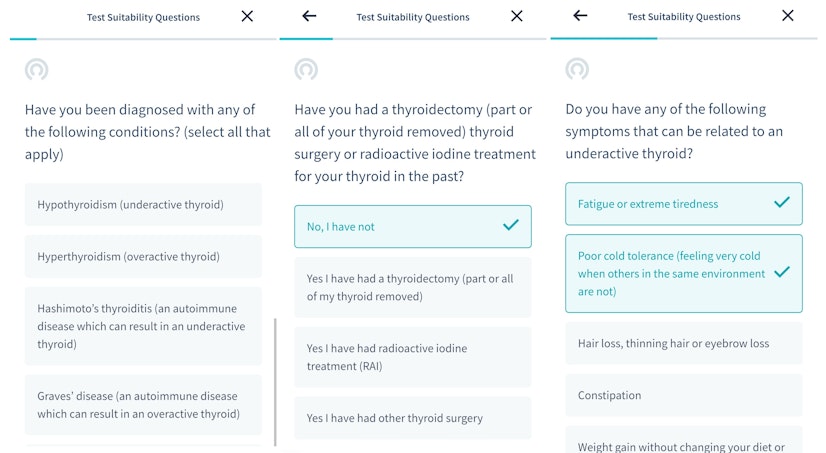
Task: Close the right symptoms question panel
Action: click(787, 16)
